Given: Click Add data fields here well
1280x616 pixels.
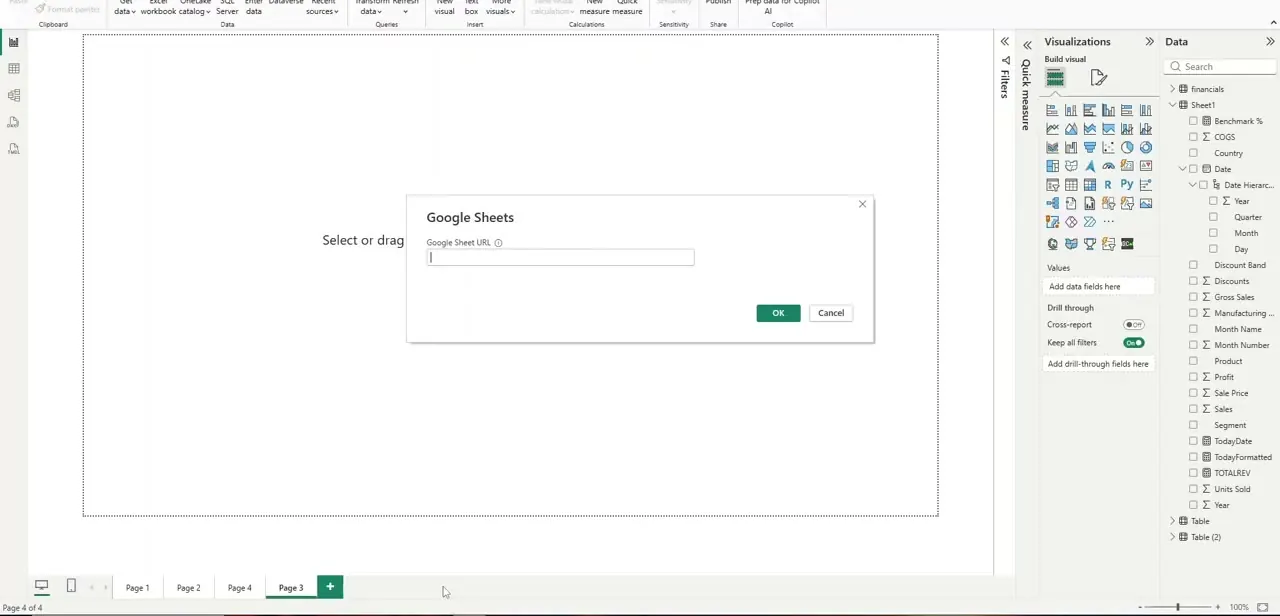Looking at the screenshot, I should pyautogui.click(x=1099, y=287).
